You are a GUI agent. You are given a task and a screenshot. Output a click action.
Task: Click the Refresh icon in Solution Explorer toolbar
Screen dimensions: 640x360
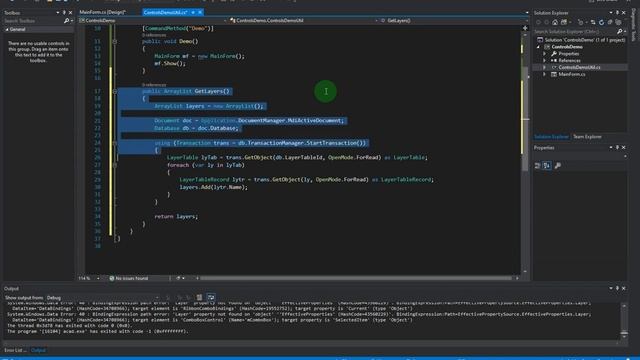tap(602, 22)
